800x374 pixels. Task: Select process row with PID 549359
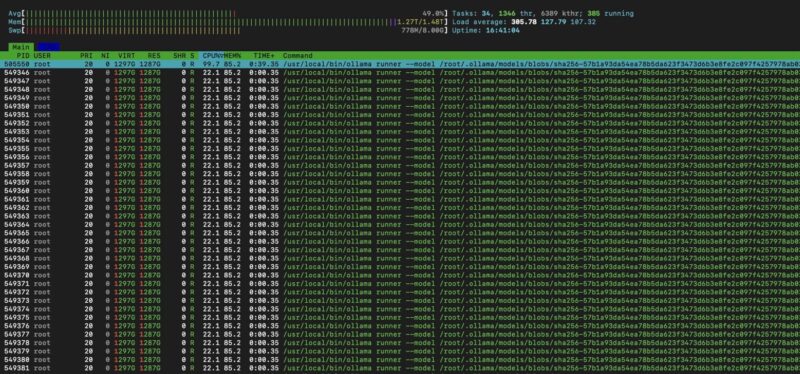click(400, 182)
